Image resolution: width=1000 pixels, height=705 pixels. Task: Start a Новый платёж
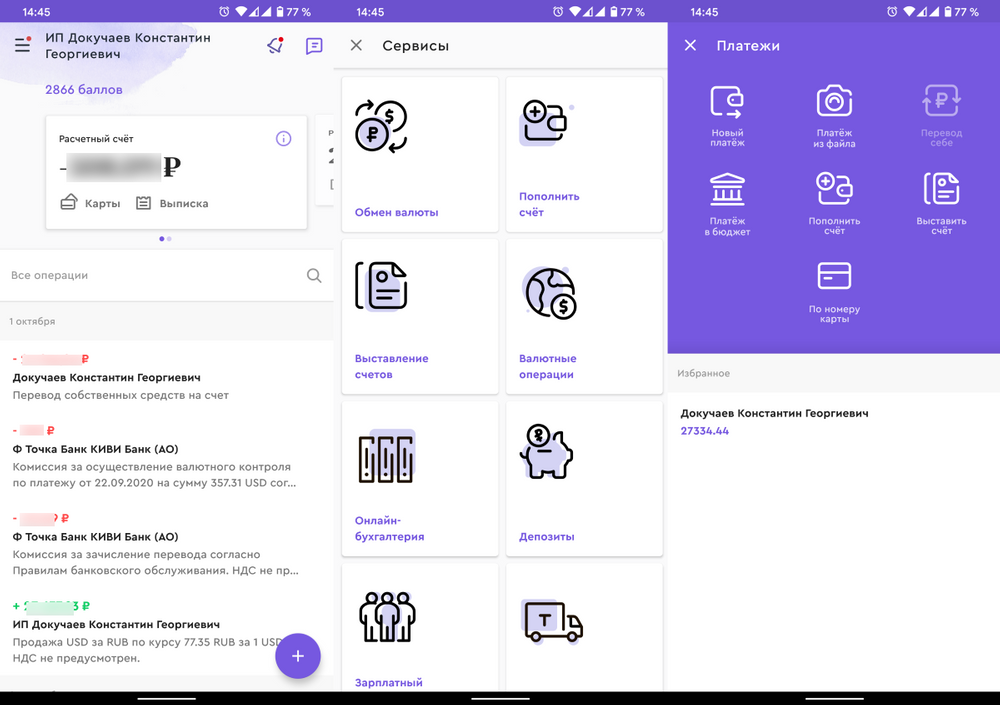727,116
